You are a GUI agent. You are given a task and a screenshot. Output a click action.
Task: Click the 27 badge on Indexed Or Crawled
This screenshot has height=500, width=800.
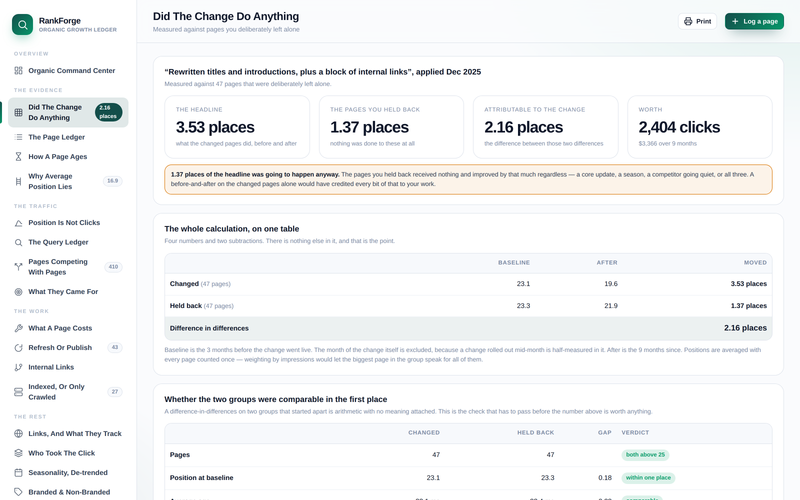point(115,392)
